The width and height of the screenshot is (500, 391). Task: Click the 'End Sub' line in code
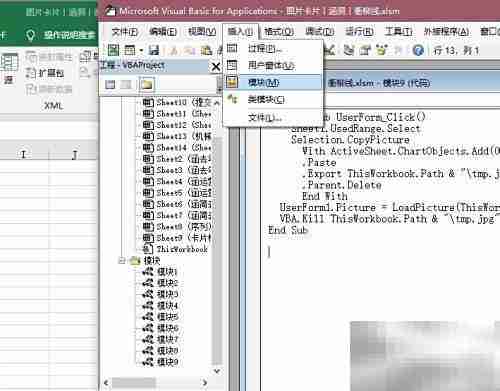288,230
